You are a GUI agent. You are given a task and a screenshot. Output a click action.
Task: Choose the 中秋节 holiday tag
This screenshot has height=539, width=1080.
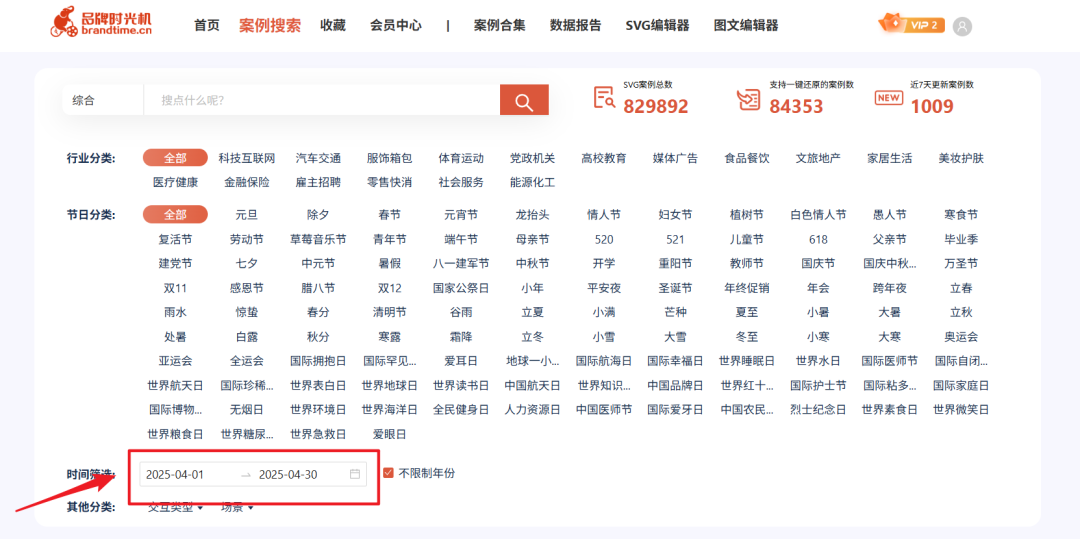532,264
